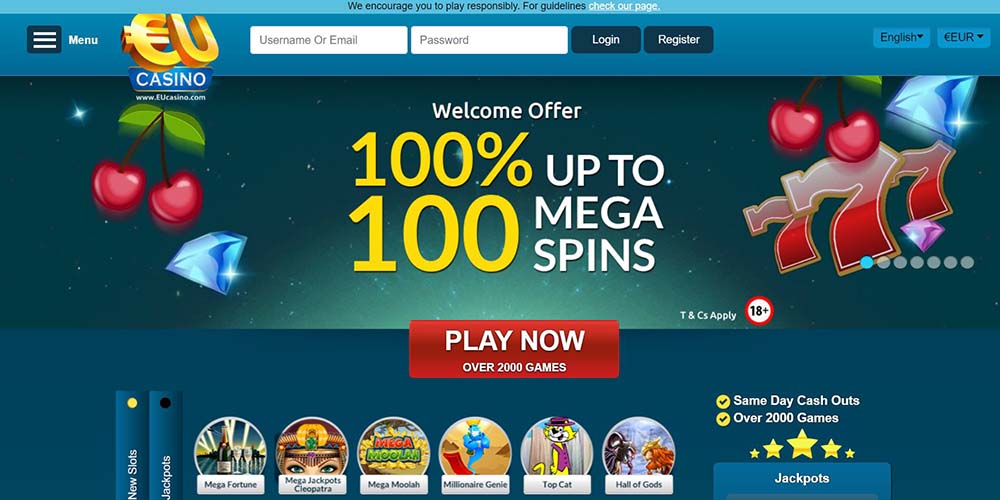1000x500 pixels.
Task: Open the Top Cat game icon
Action: [557, 446]
